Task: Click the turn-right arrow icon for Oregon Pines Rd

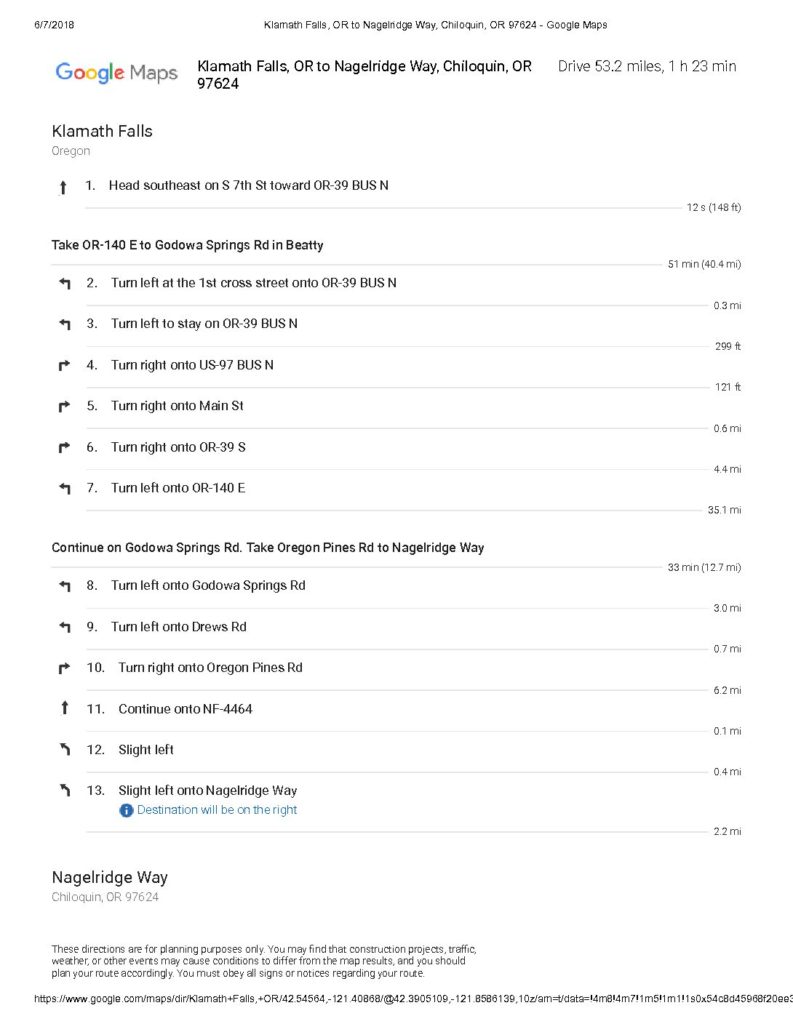Action: pyautogui.click(x=64, y=668)
